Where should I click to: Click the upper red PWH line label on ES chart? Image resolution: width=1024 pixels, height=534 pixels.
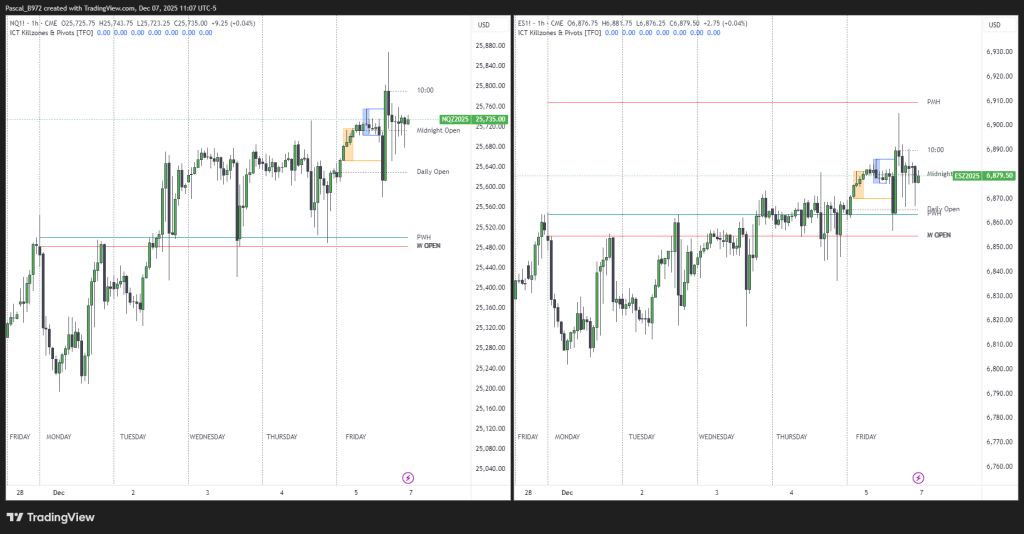933,102
